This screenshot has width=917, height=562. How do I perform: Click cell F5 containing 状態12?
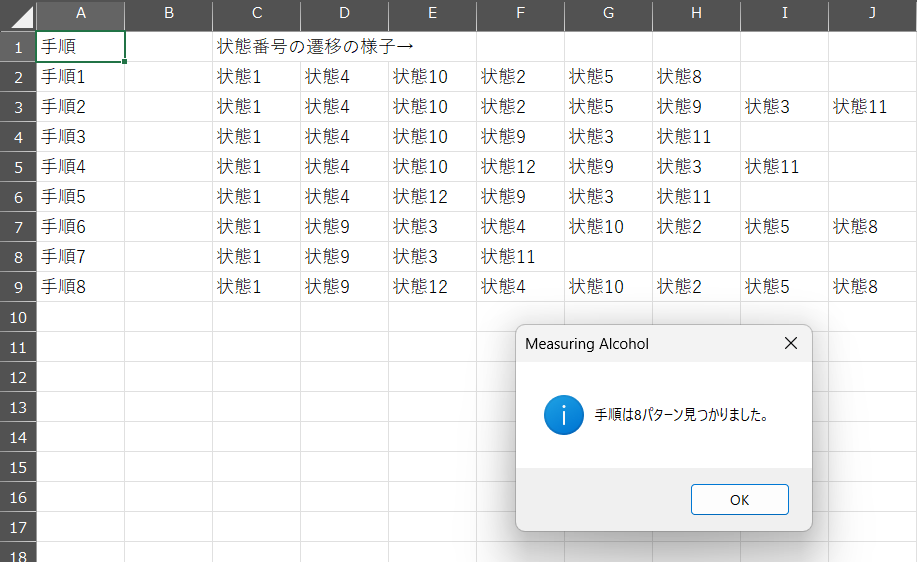point(520,167)
